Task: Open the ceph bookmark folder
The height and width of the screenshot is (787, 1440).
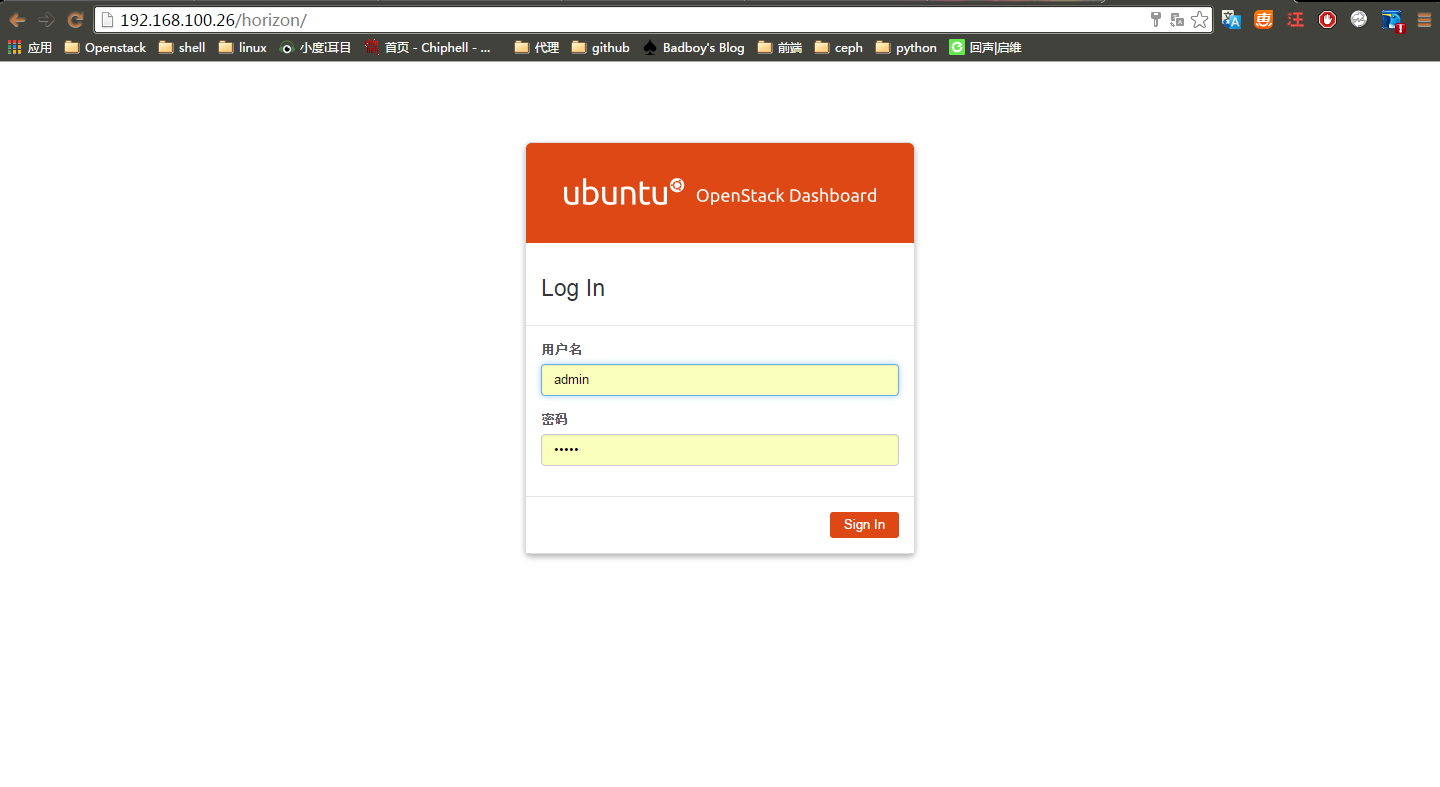Action: [x=839, y=47]
